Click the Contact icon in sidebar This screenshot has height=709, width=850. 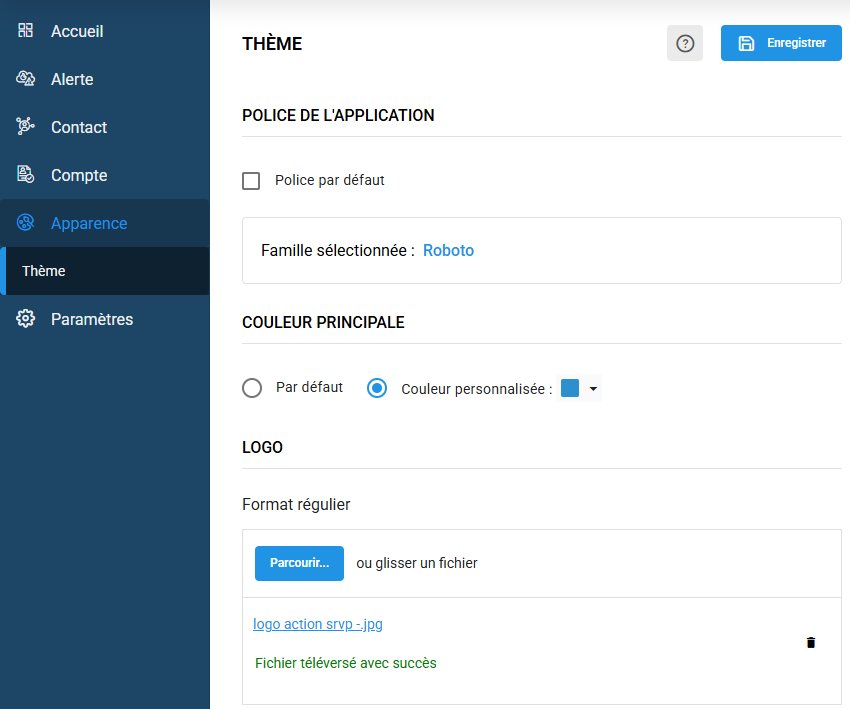(27, 127)
